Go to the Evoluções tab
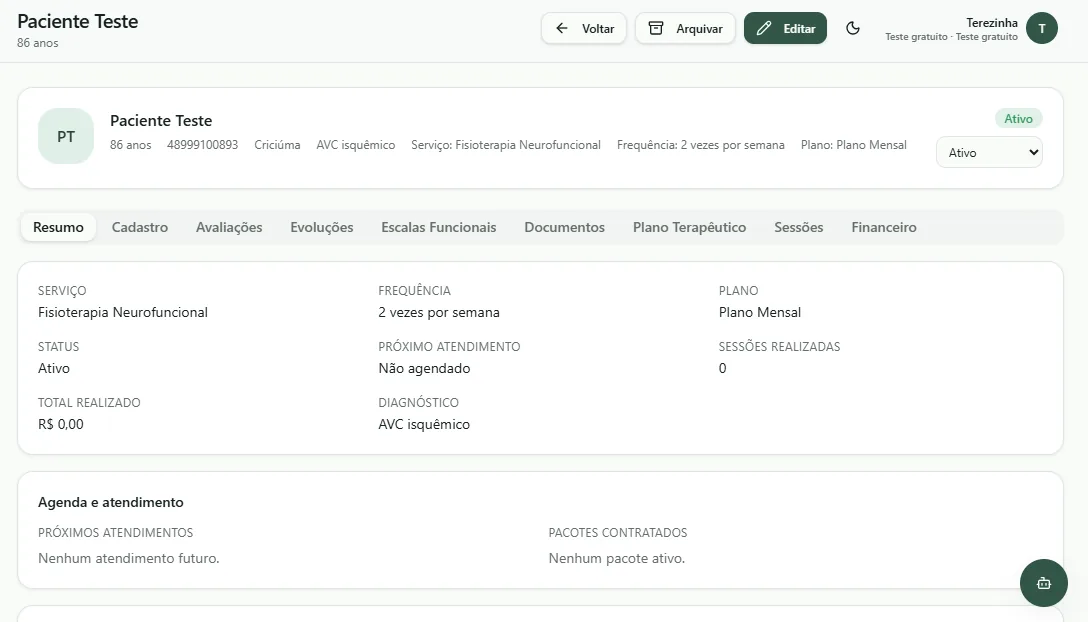Viewport: 1088px width, 622px height. coord(322,227)
